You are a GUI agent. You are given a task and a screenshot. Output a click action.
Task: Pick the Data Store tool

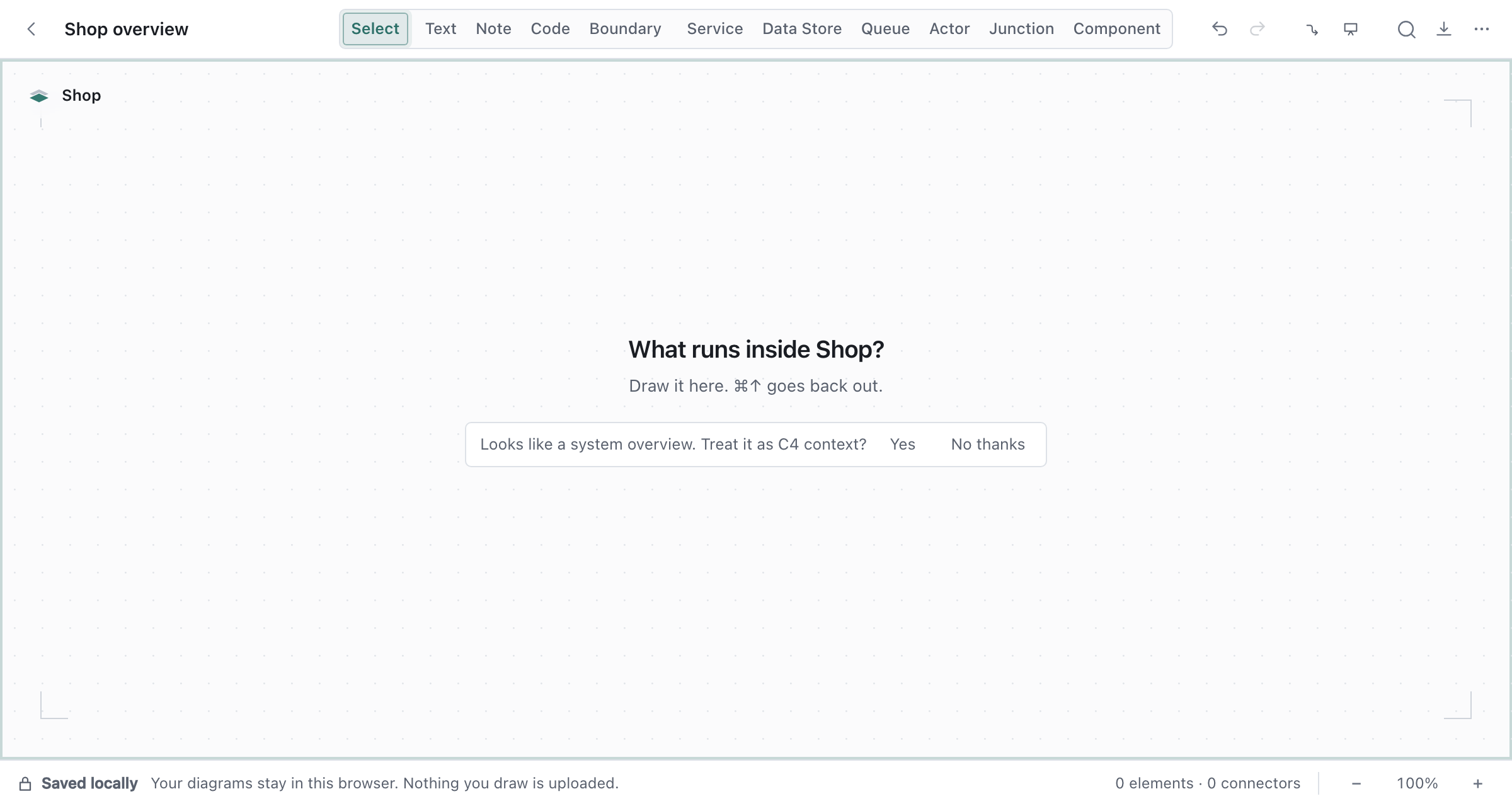tap(802, 29)
